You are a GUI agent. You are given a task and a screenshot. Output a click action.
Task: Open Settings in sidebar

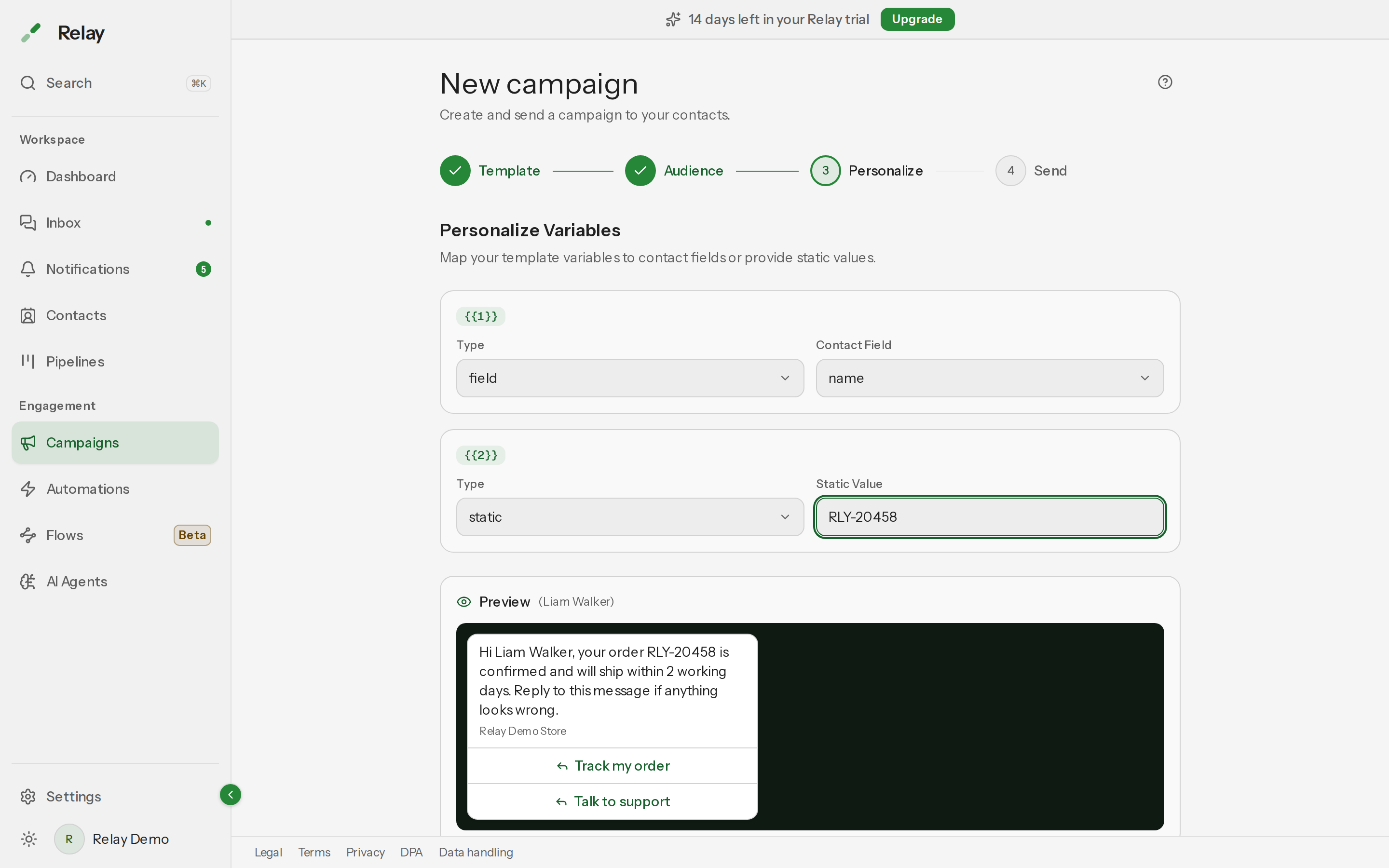click(x=115, y=796)
